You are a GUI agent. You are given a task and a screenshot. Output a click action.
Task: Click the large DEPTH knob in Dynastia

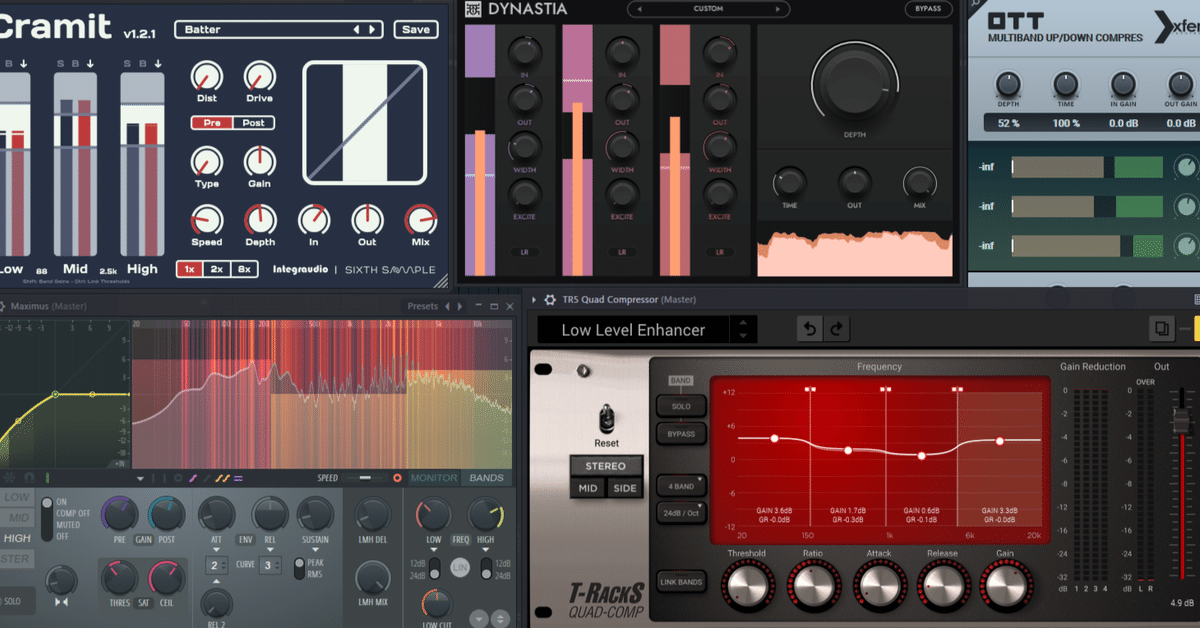tap(855, 83)
